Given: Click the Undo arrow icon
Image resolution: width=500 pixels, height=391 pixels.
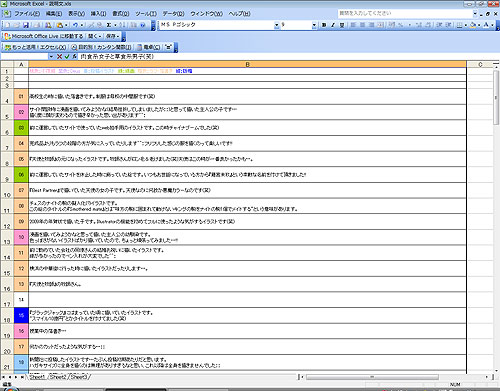Looking at the screenshot, I should (76, 25).
